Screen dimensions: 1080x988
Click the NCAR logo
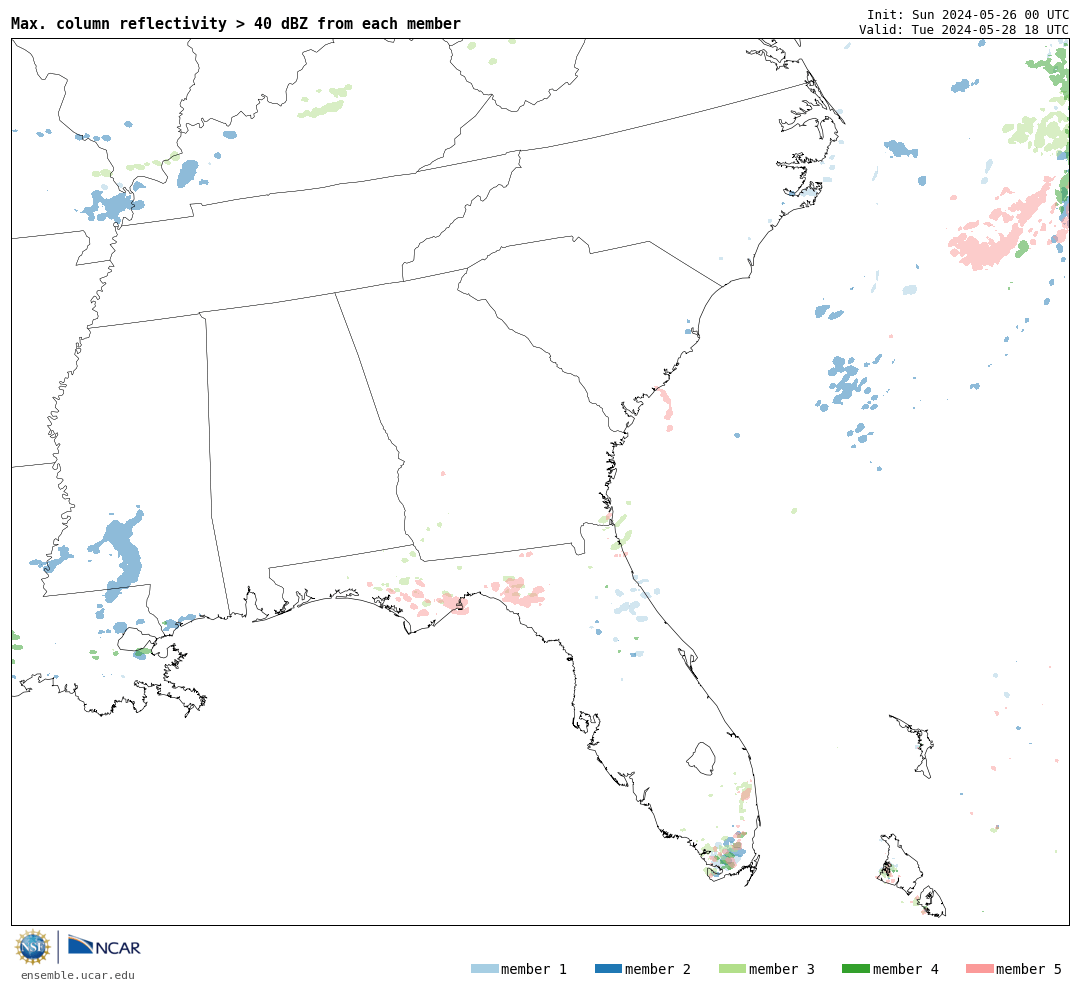tap(104, 946)
